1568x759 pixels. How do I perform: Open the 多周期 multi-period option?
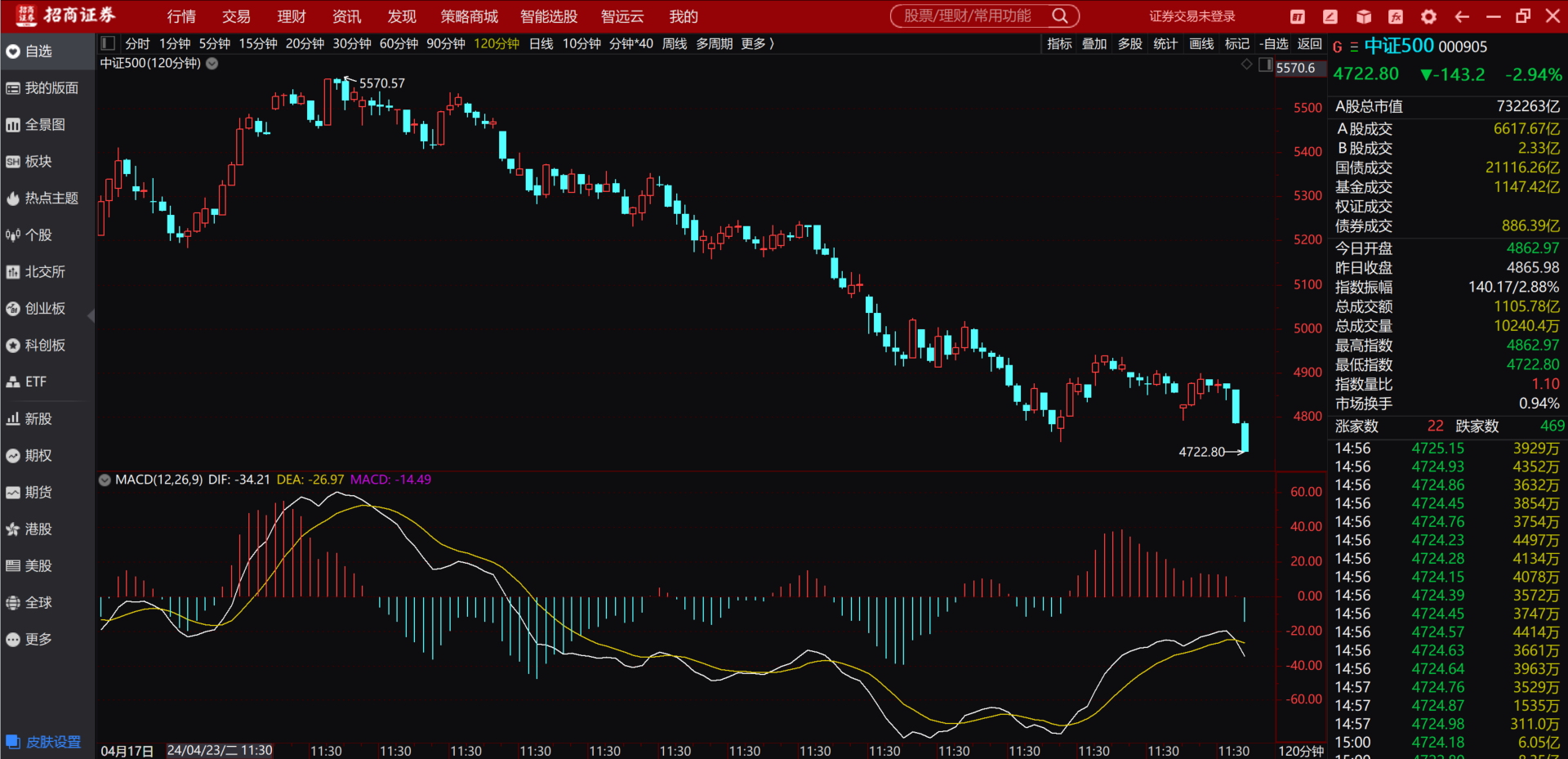[x=714, y=43]
